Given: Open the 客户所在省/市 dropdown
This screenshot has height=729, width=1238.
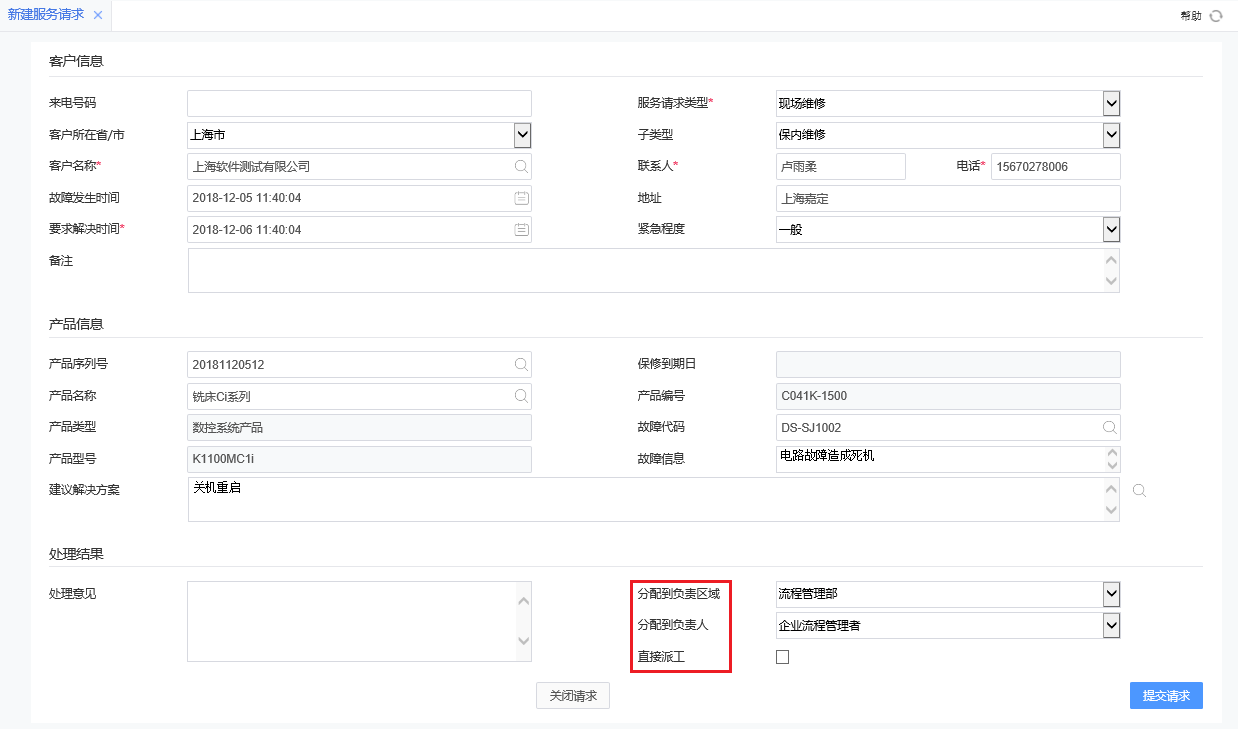Looking at the screenshot, I should [521, 135].
